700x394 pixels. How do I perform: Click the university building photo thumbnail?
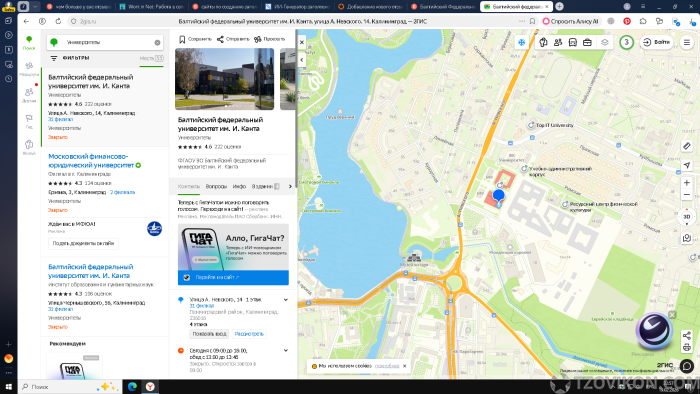pos(225,79)
